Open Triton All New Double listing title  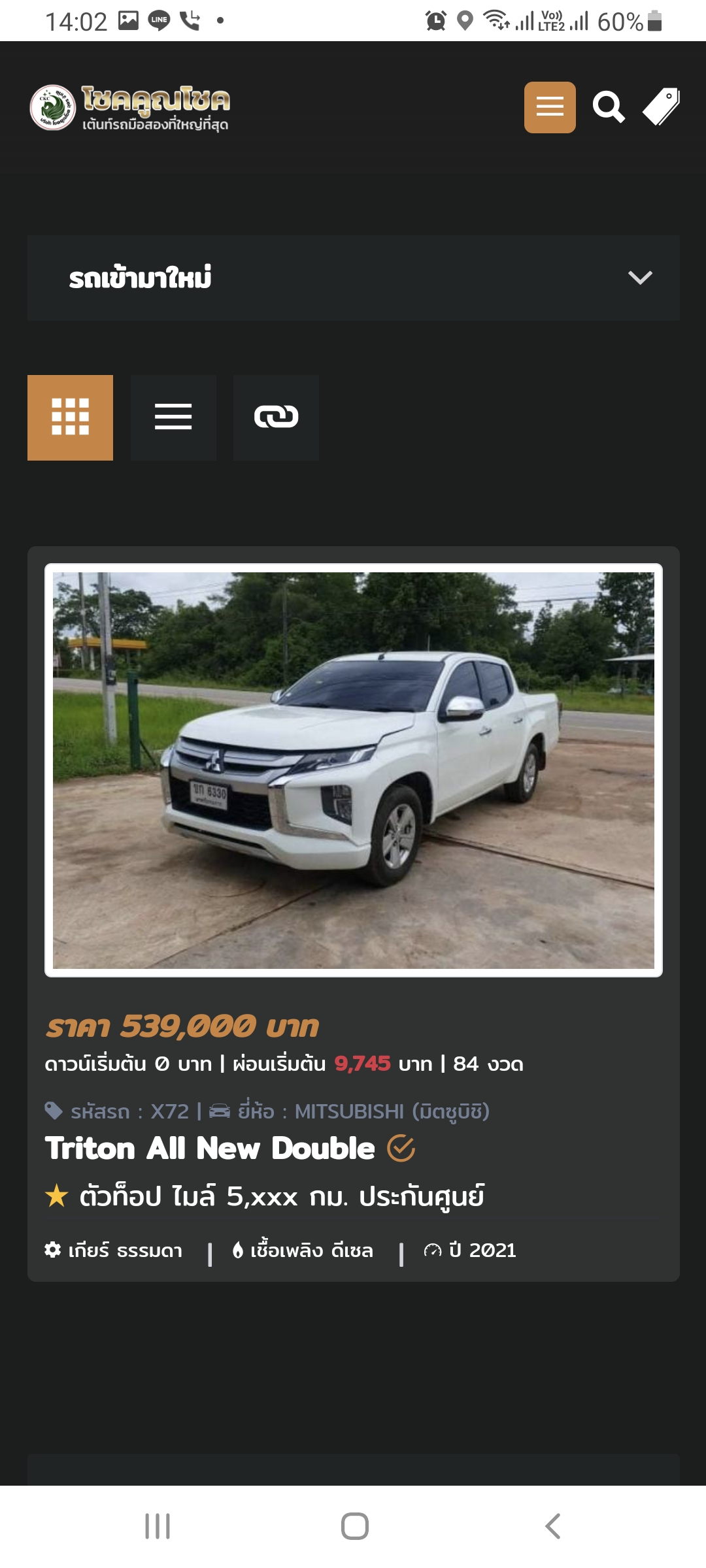(210, 1149)
